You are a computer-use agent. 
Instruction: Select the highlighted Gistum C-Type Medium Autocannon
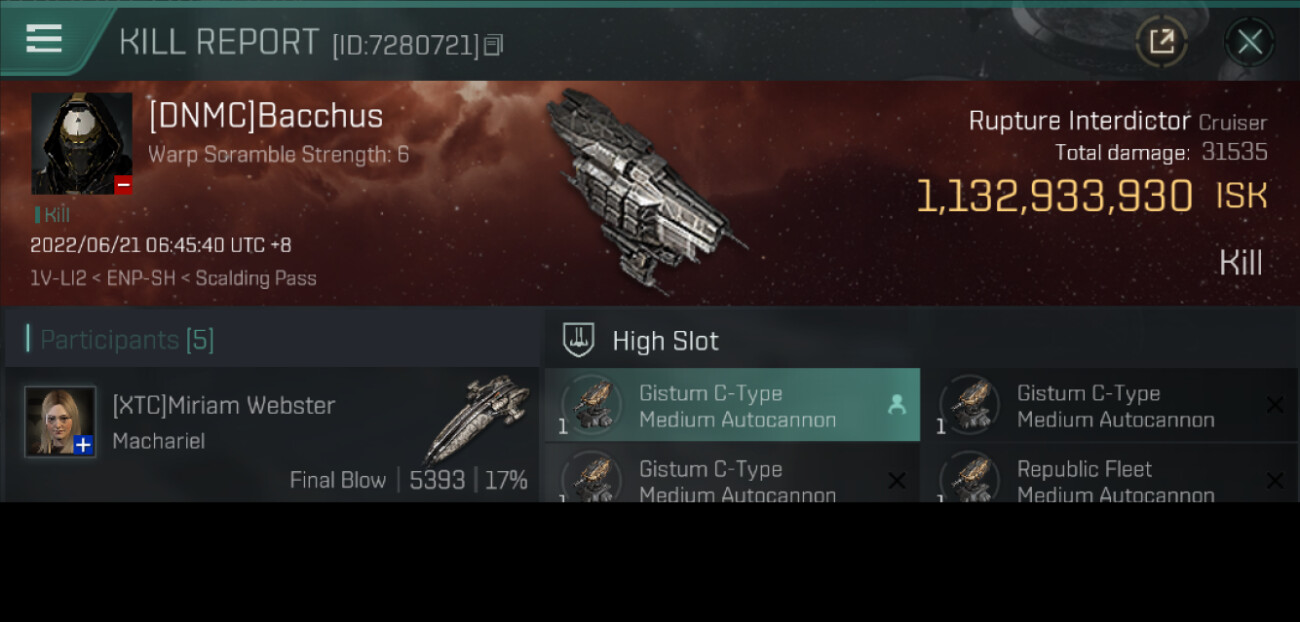click(x=732, y=405)
